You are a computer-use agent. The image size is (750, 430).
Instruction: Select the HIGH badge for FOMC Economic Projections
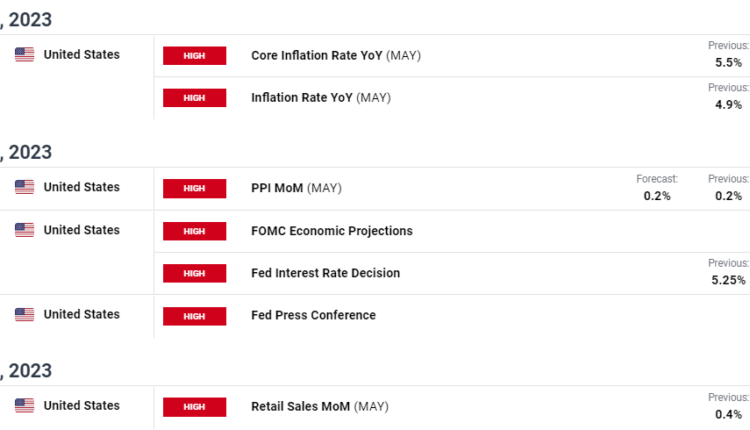click(x=195, y=231)
